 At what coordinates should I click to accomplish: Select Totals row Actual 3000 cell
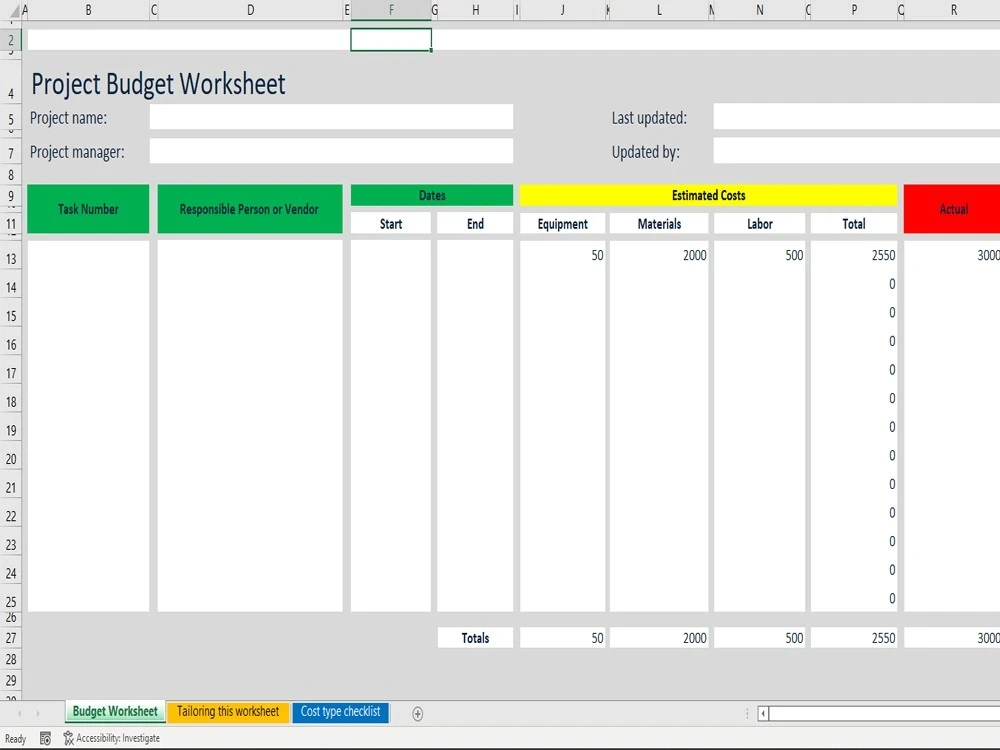[x=952, y=638]
